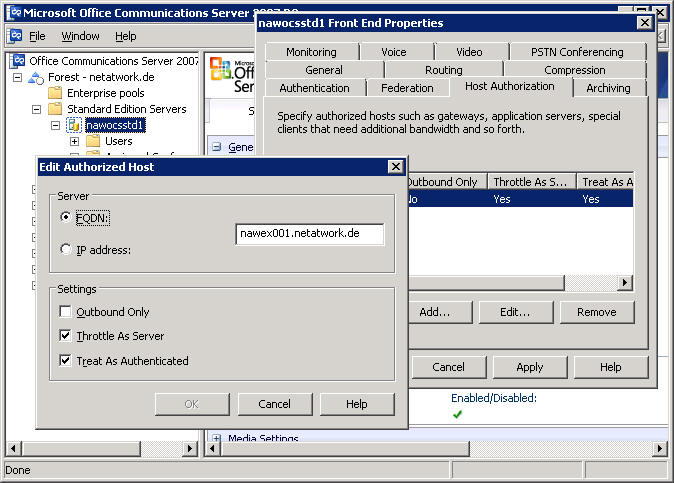
Task: Click Help in Front End Properties dialog
Action: pyautogui.click(x=610, y=367)
